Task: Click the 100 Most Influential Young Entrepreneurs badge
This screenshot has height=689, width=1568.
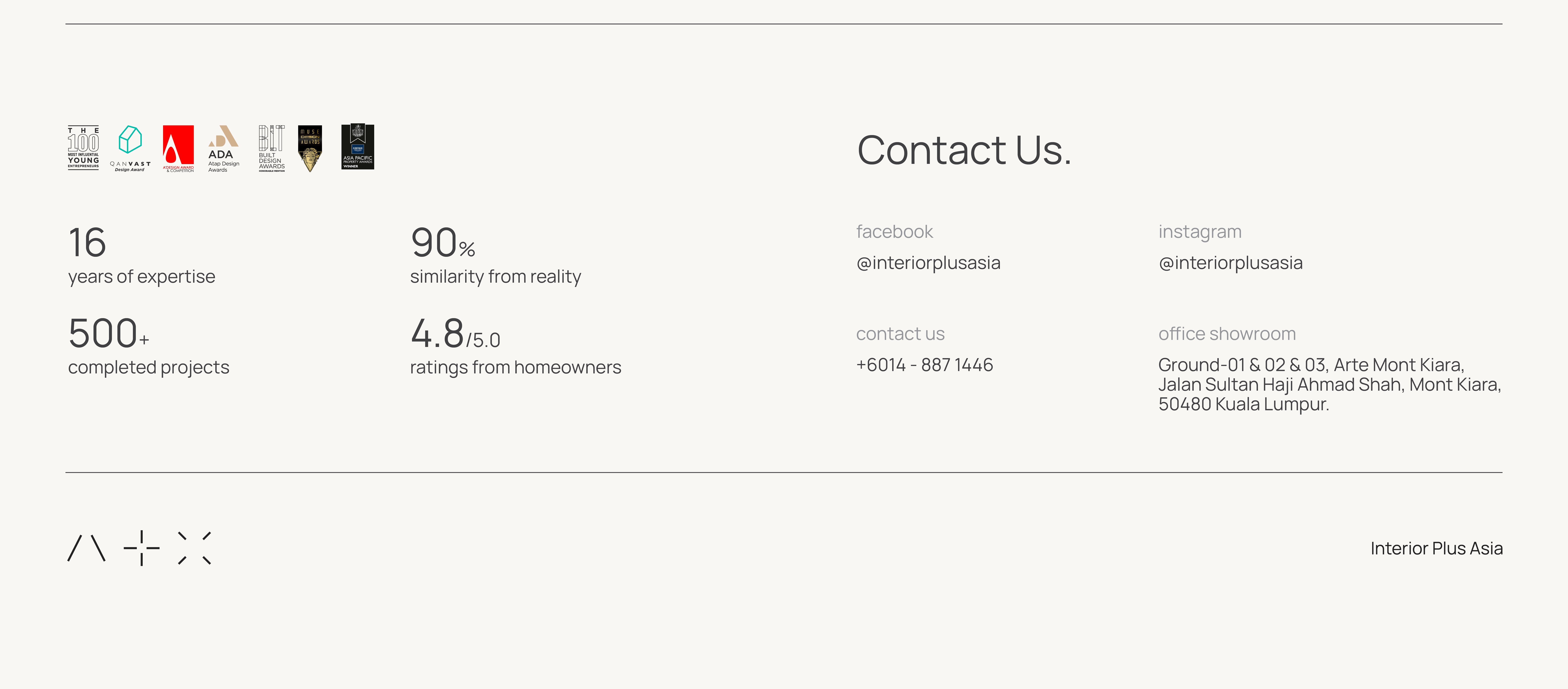Action: click(83, 148)
